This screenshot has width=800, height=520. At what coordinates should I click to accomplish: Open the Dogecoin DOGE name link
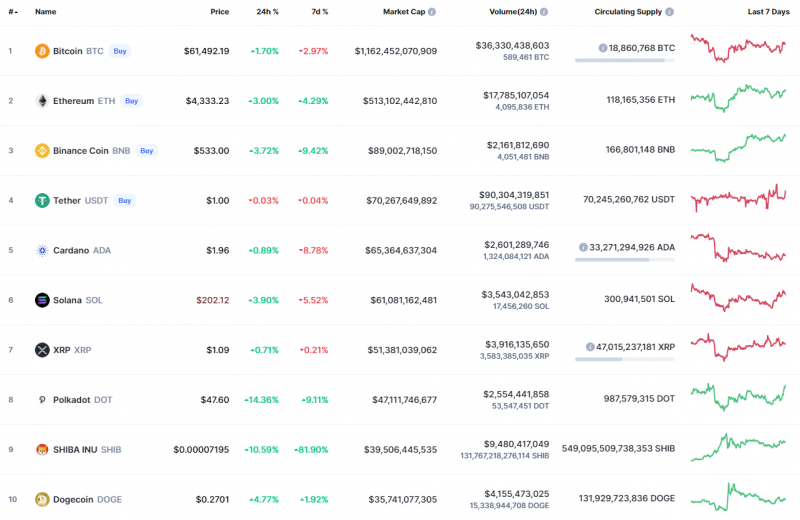87,500
